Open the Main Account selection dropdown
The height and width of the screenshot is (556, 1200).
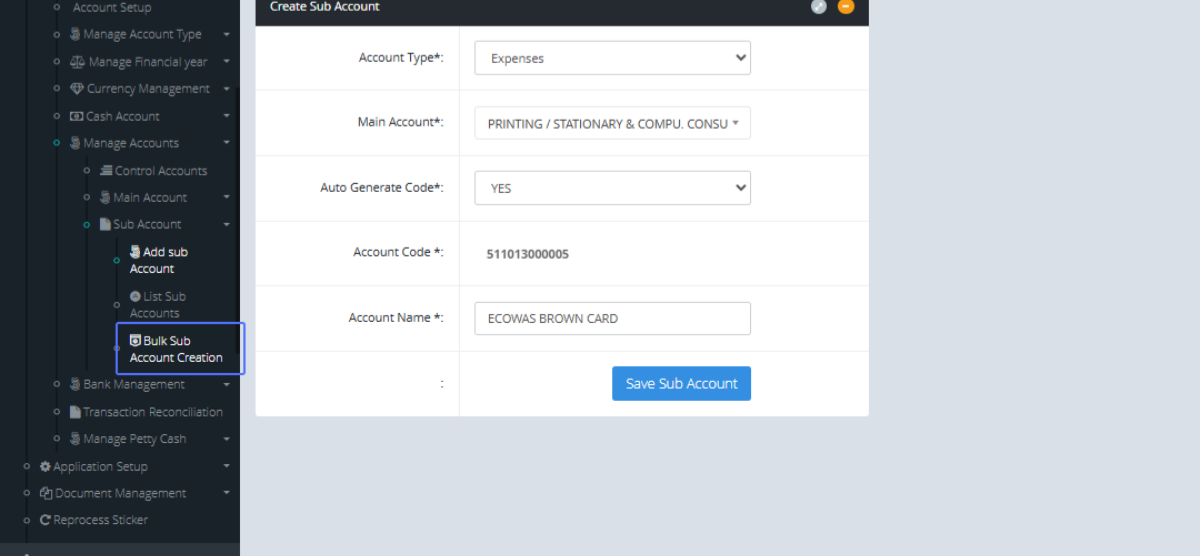pos(612,124)
